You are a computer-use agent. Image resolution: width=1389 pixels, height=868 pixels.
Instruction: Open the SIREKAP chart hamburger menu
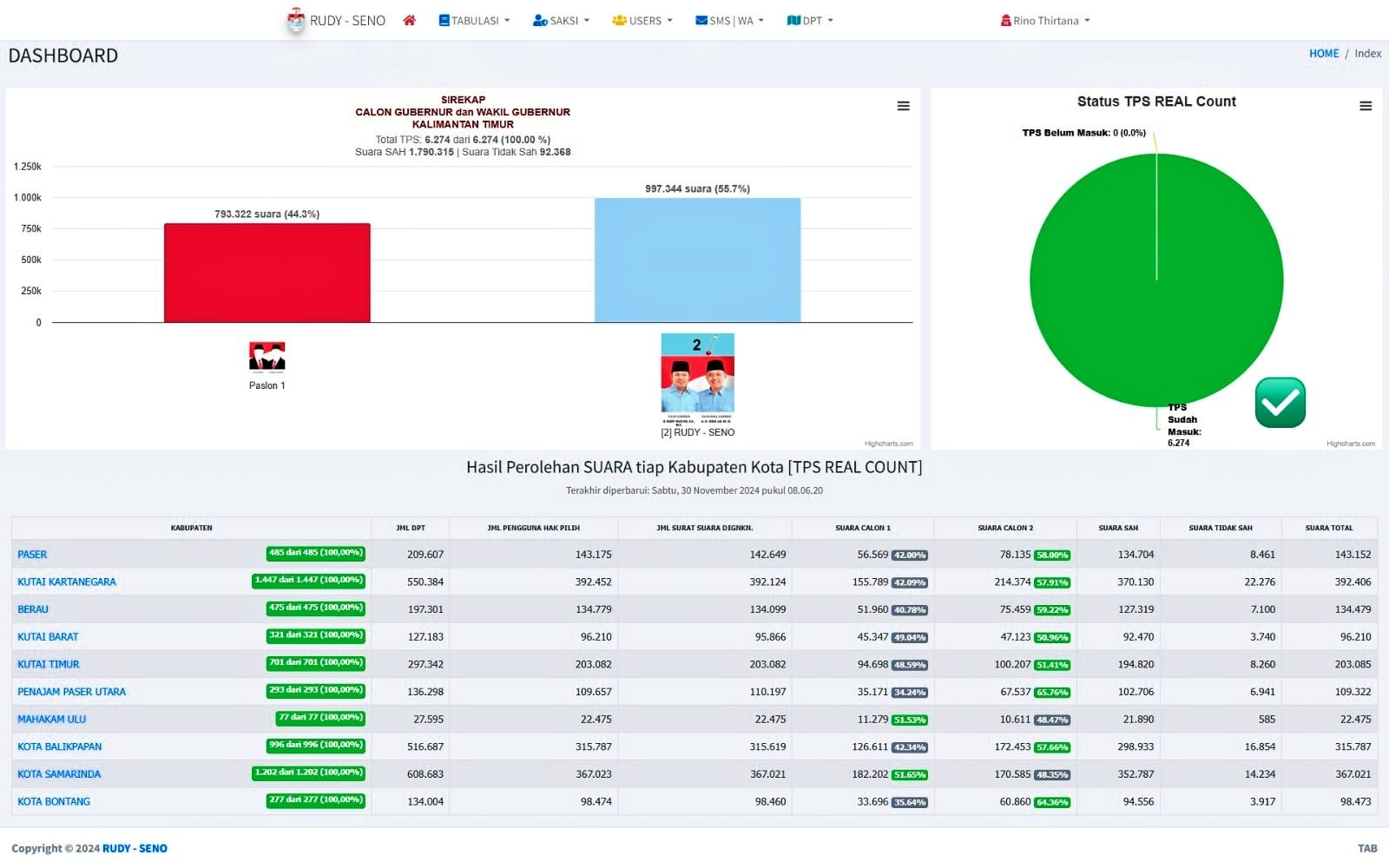(903, 106)
